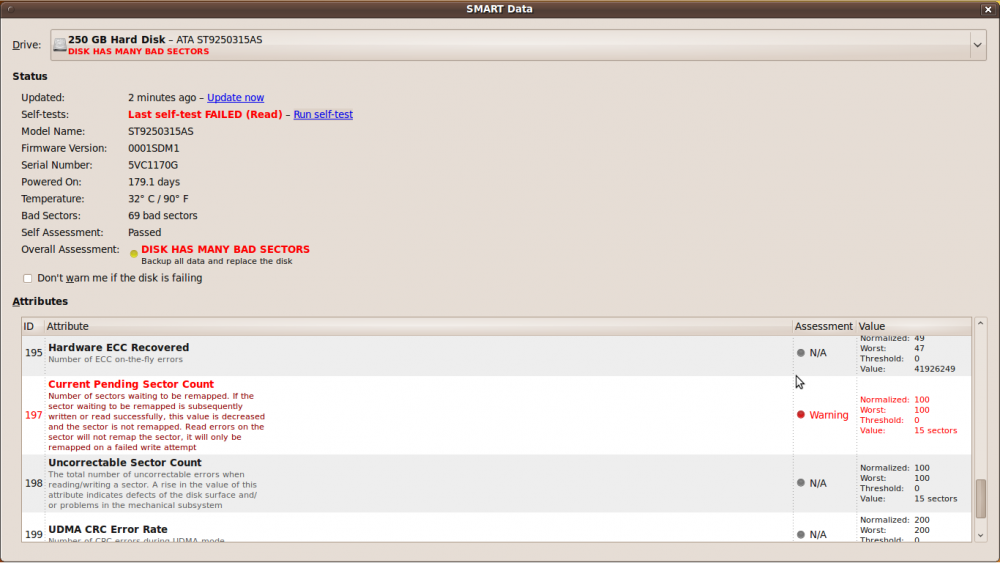Sort by the Attribute column header

(x=418, y=326)
